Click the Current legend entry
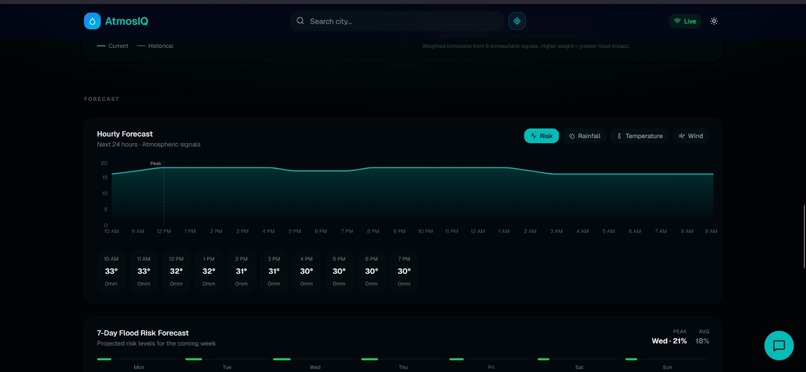 point(113,46)
